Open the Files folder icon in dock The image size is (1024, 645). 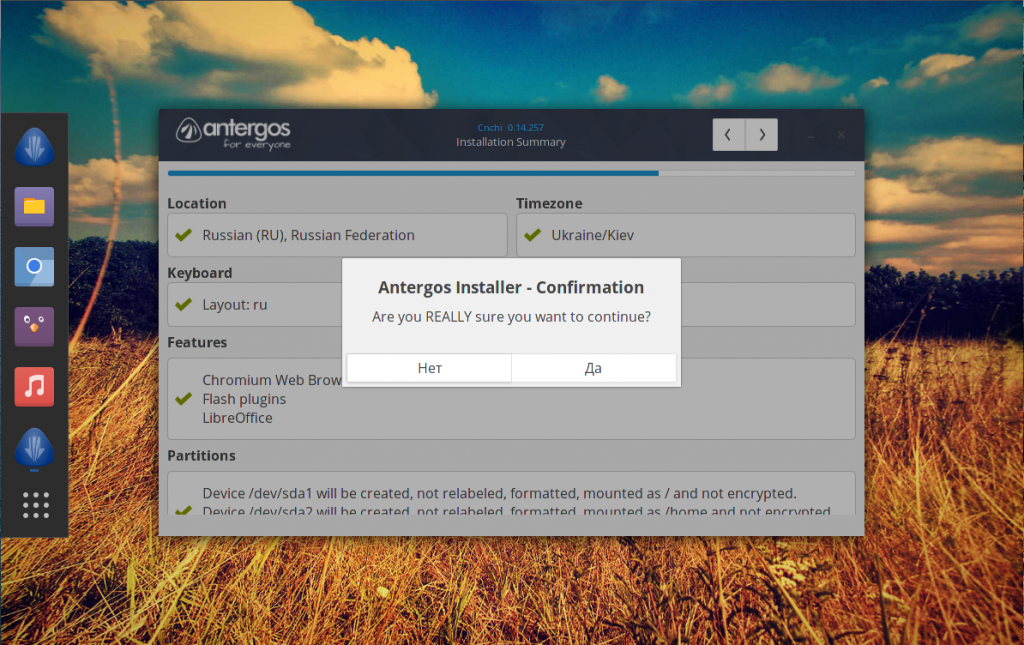click(x=34, y=206)
